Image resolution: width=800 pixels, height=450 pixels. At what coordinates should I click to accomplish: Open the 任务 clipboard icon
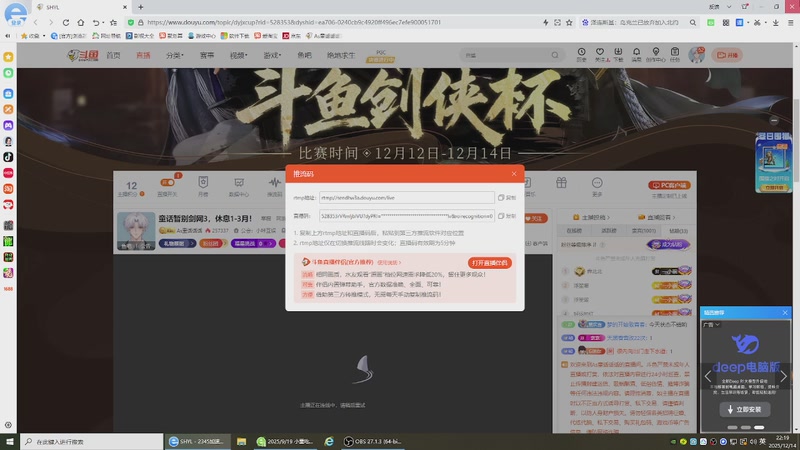[674, 55]
